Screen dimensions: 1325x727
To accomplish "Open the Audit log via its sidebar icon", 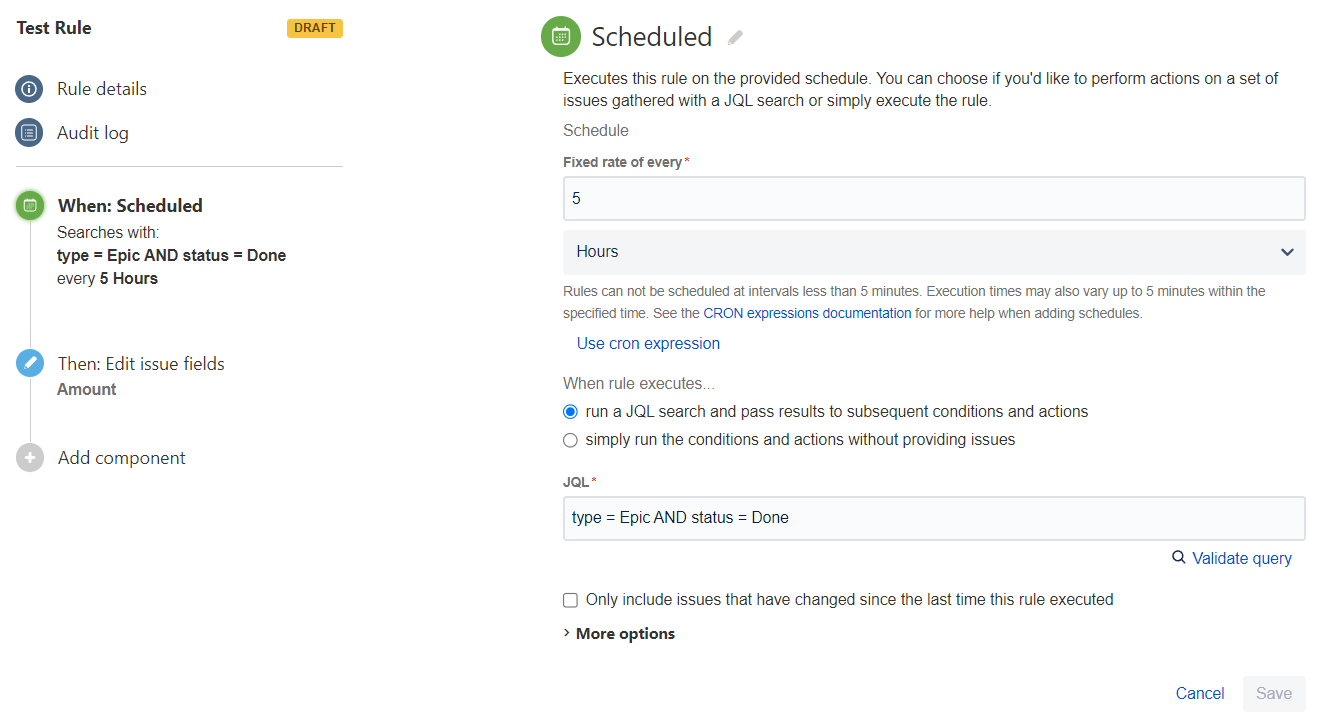I will pos(29,132).
